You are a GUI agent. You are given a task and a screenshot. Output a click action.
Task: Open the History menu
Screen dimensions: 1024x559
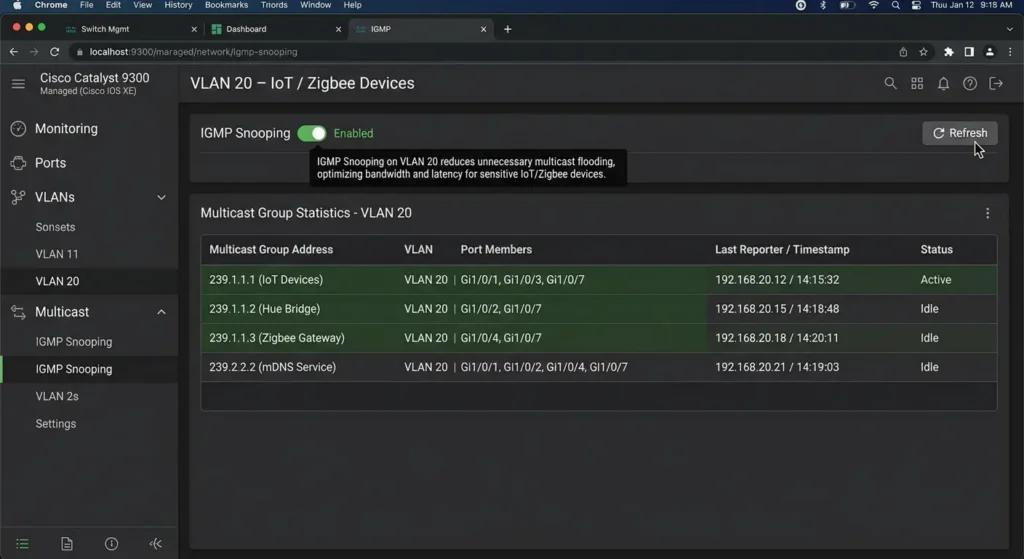(x=178, y=5)
